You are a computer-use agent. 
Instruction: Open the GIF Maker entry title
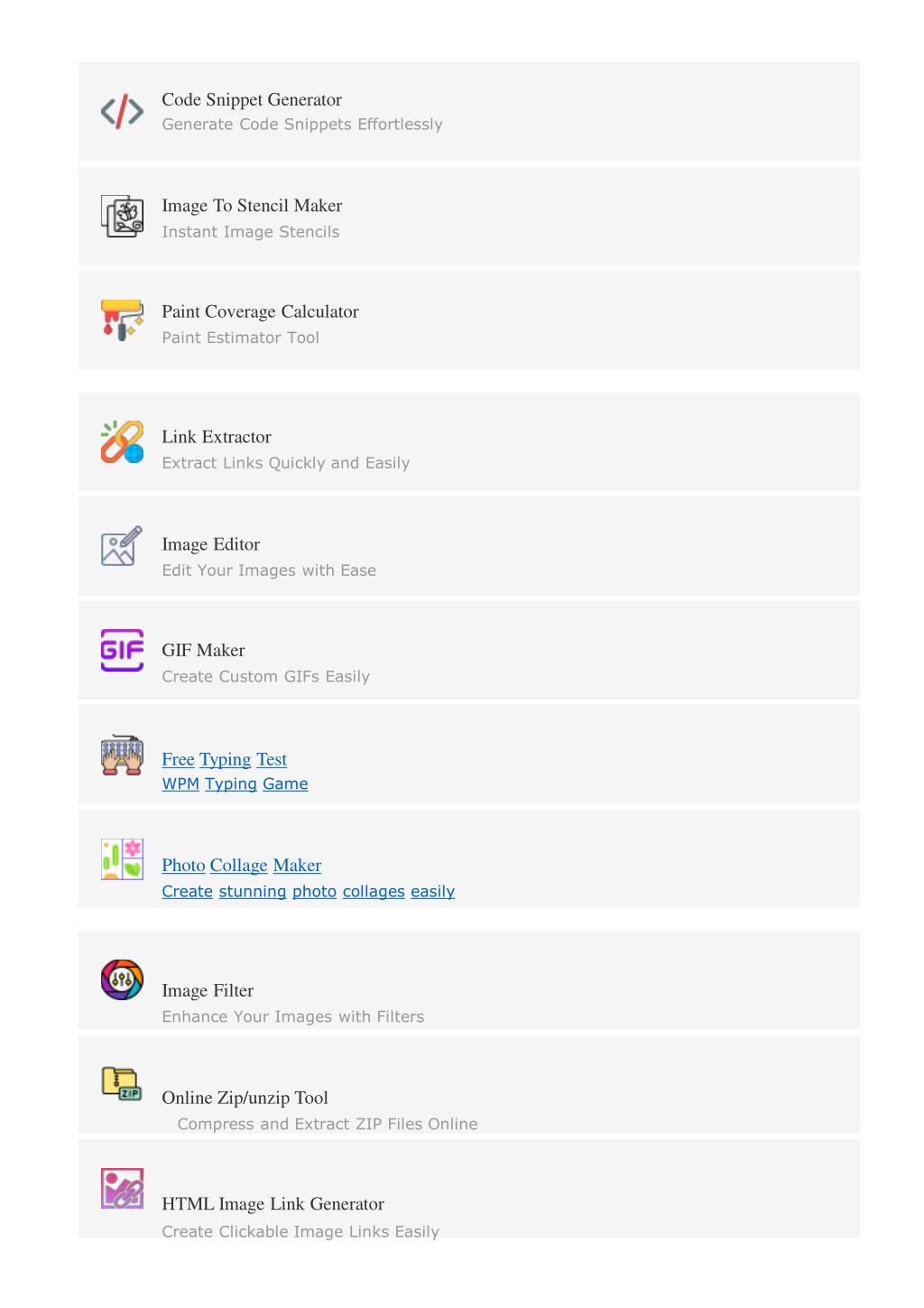(204, 650)
